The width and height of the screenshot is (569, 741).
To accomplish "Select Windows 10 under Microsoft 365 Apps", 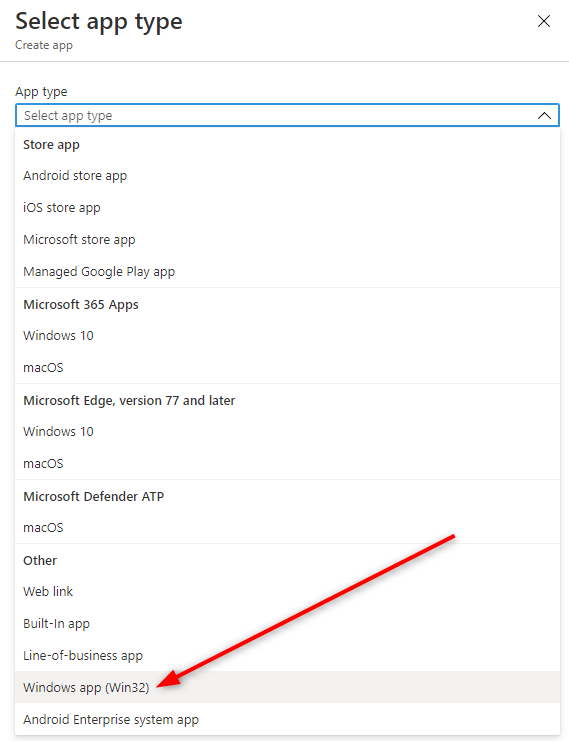I will click(x=287, y=336).
